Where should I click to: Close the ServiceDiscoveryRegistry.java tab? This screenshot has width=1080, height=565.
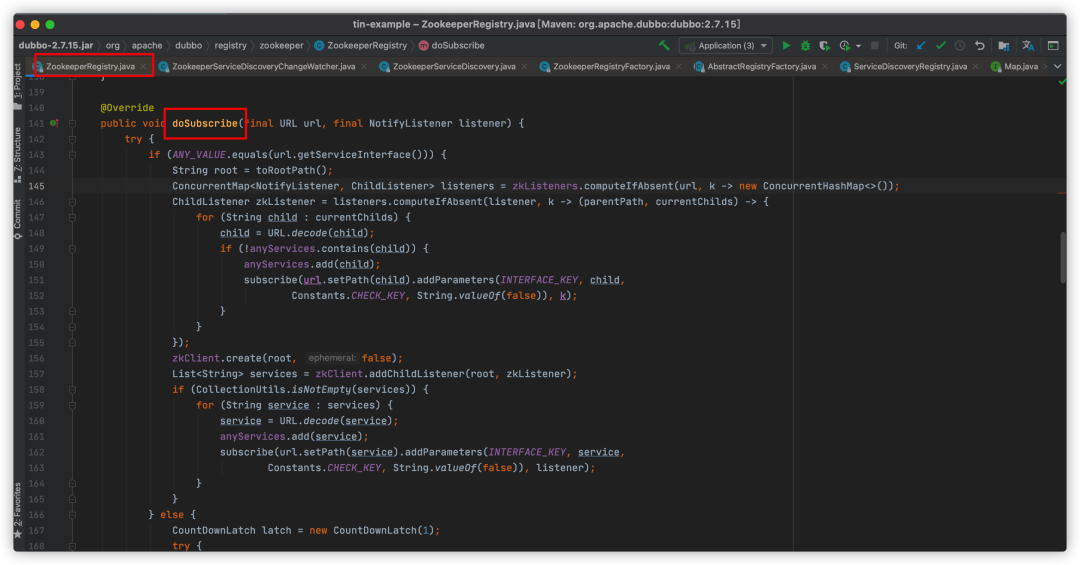975,66
